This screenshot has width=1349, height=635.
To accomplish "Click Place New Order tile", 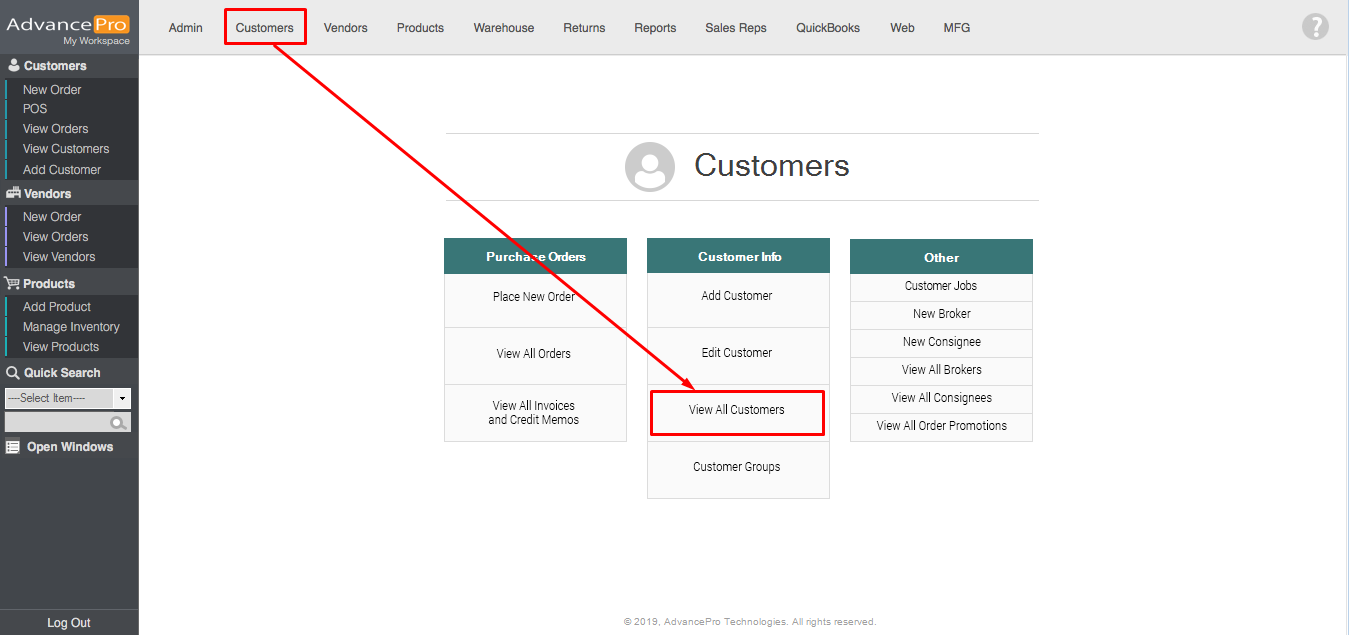I will [534, 297].
